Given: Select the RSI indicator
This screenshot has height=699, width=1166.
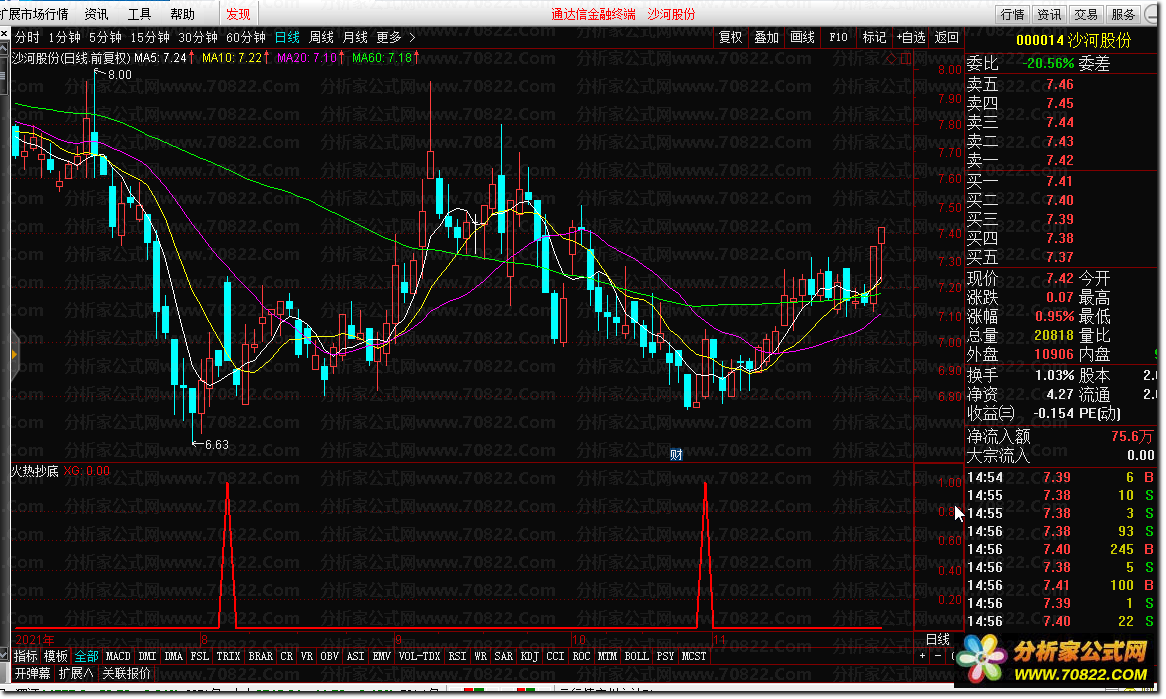Looking at the screenshot, I should click(x=457, y=656).
